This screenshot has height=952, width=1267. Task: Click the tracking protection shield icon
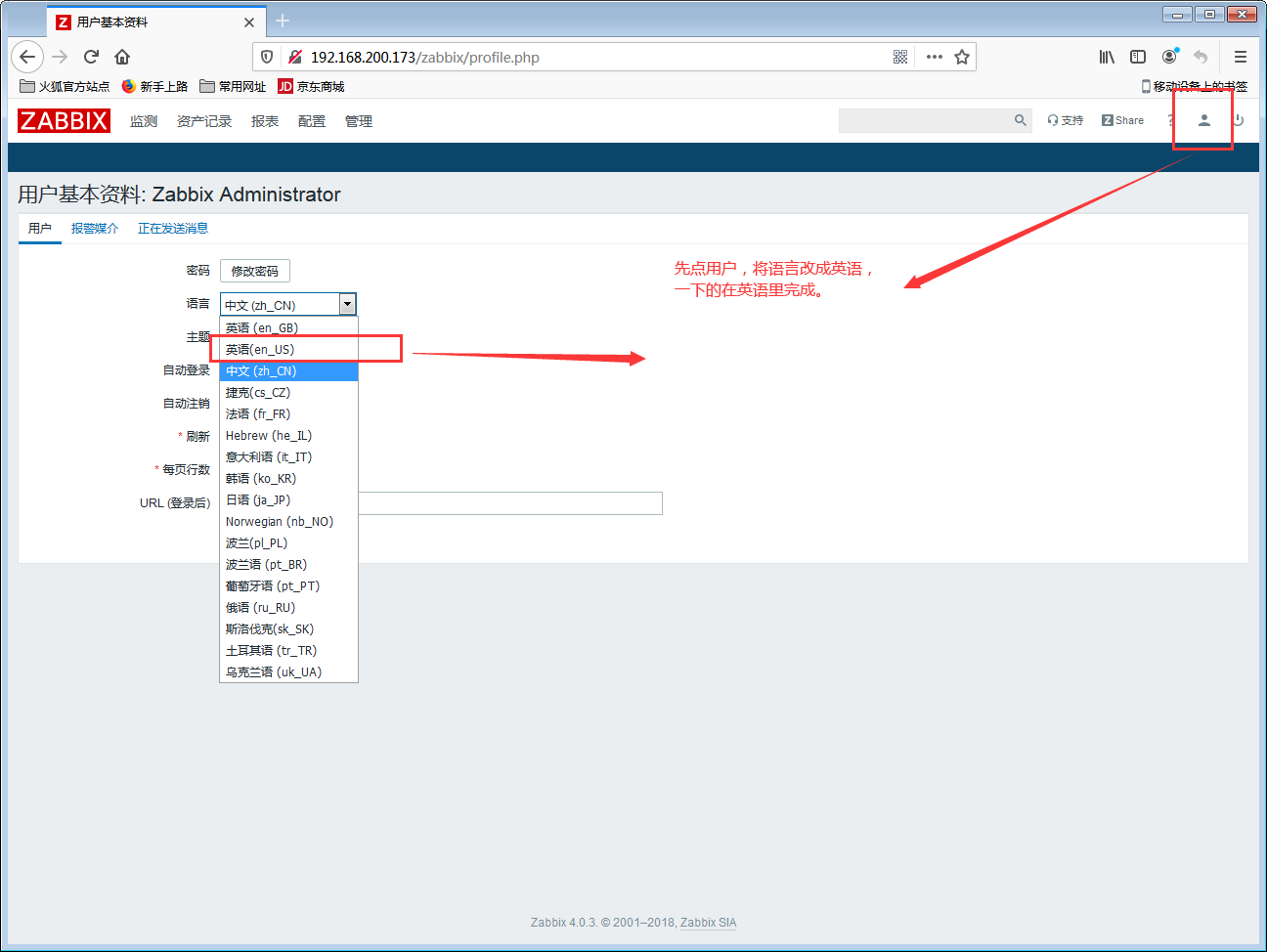[267, 57]
